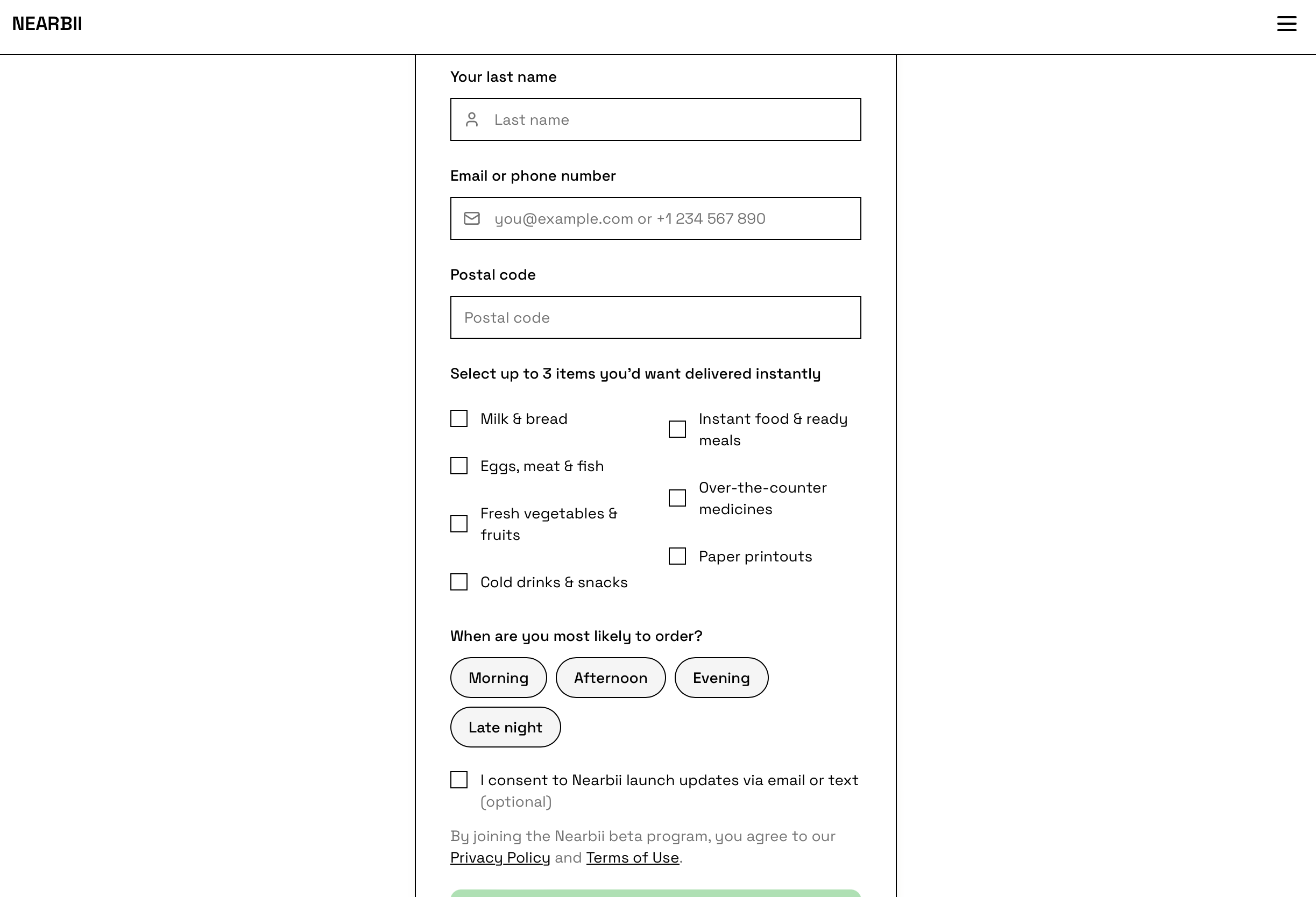Image resolution: width=1316 pixels, height=897 pixels.
Task: Click the person icon in the last name field
Action: tap(472, 119)
